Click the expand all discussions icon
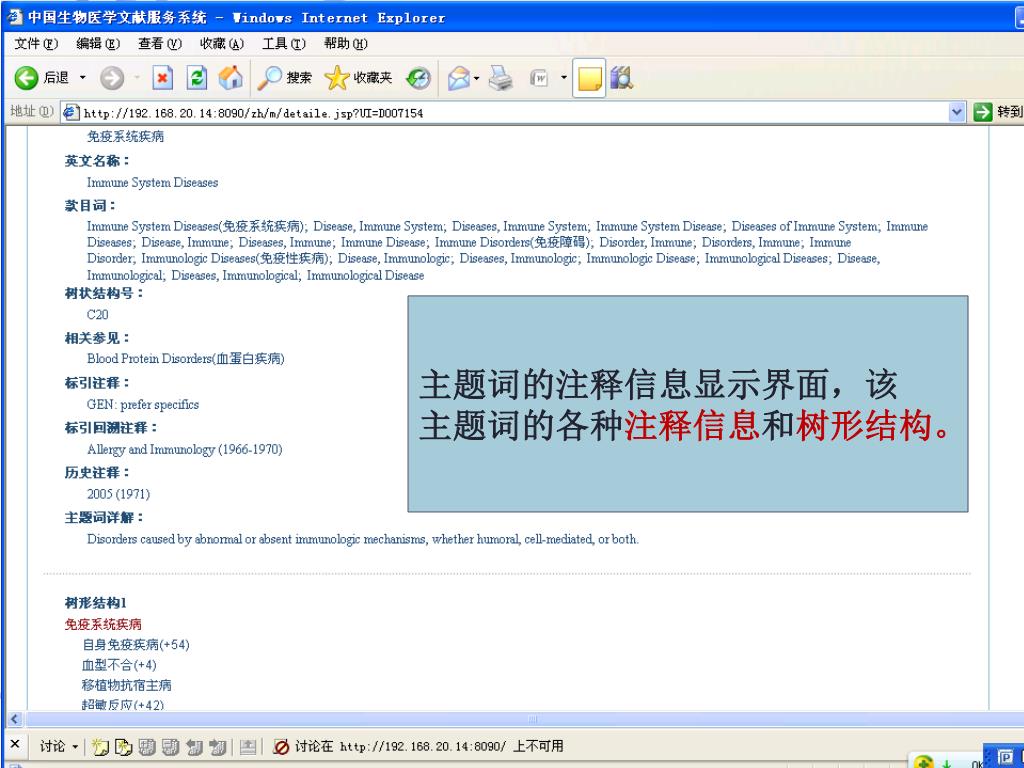 [x=147, y=746]
